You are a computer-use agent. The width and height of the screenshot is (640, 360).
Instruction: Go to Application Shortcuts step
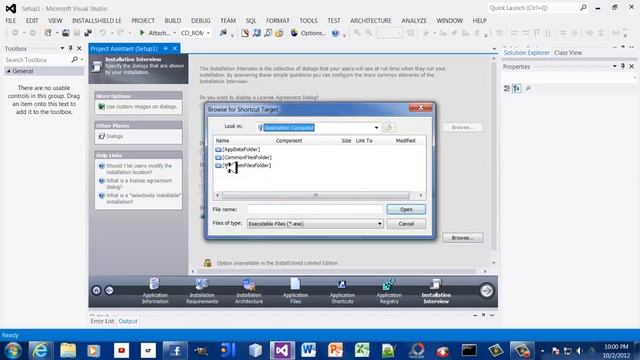tap(342, 291)
